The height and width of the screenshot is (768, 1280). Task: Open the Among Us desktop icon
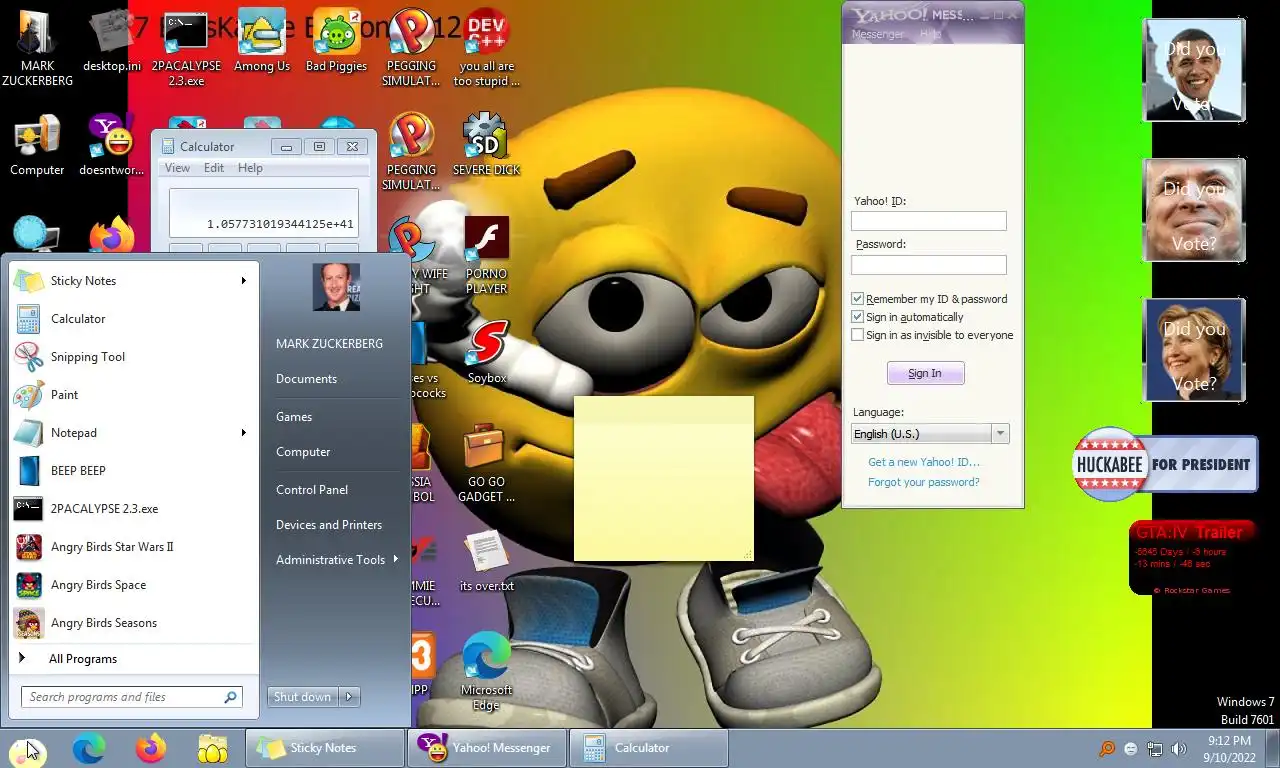(x=261, y=42)
